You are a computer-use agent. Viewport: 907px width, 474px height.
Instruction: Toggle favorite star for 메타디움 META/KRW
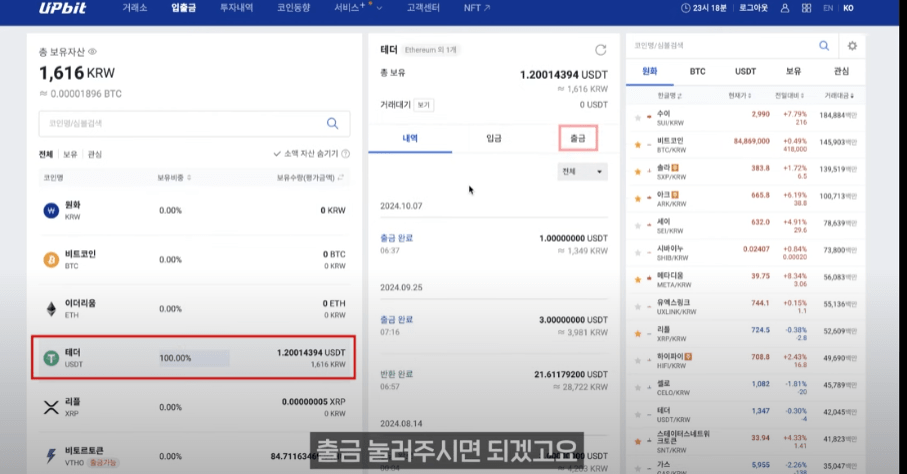click(x=638, y=280)
